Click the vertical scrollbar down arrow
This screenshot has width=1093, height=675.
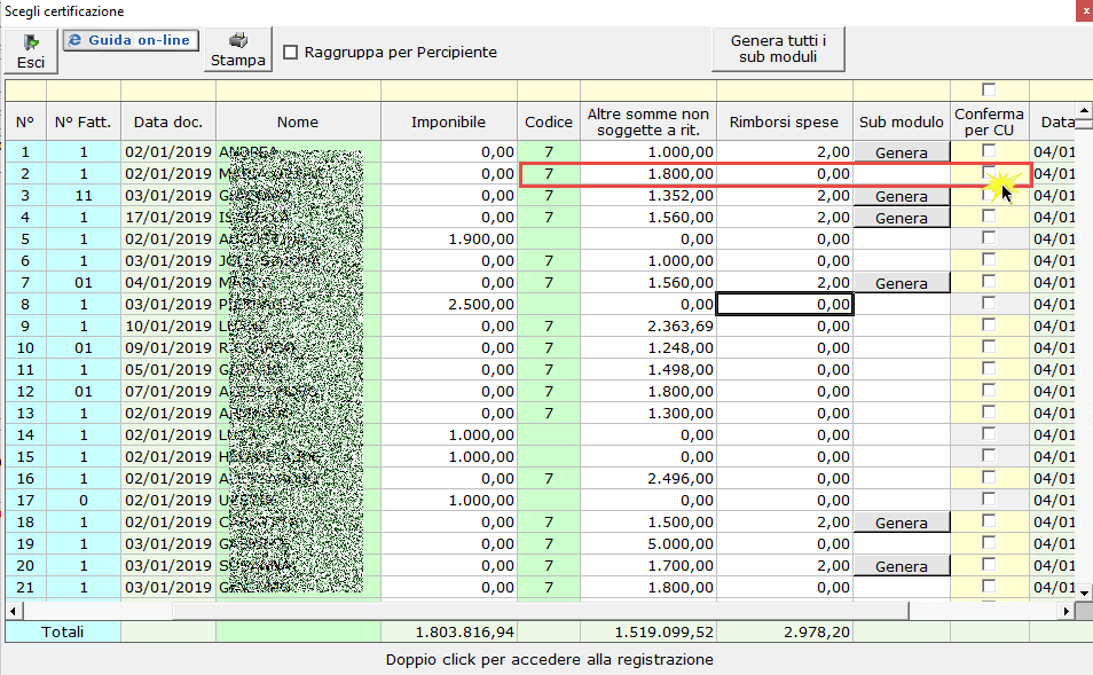pyautogui.click(x=1084, y=593)
